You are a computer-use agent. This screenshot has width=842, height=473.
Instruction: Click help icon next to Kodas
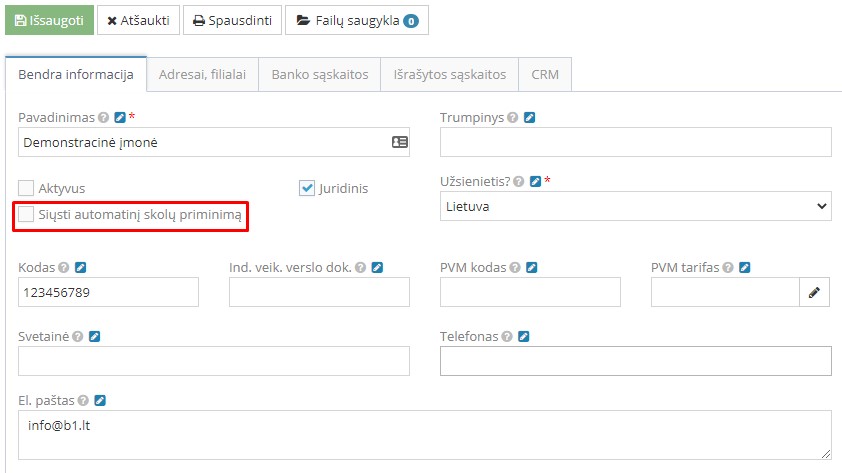click(64, 267)
